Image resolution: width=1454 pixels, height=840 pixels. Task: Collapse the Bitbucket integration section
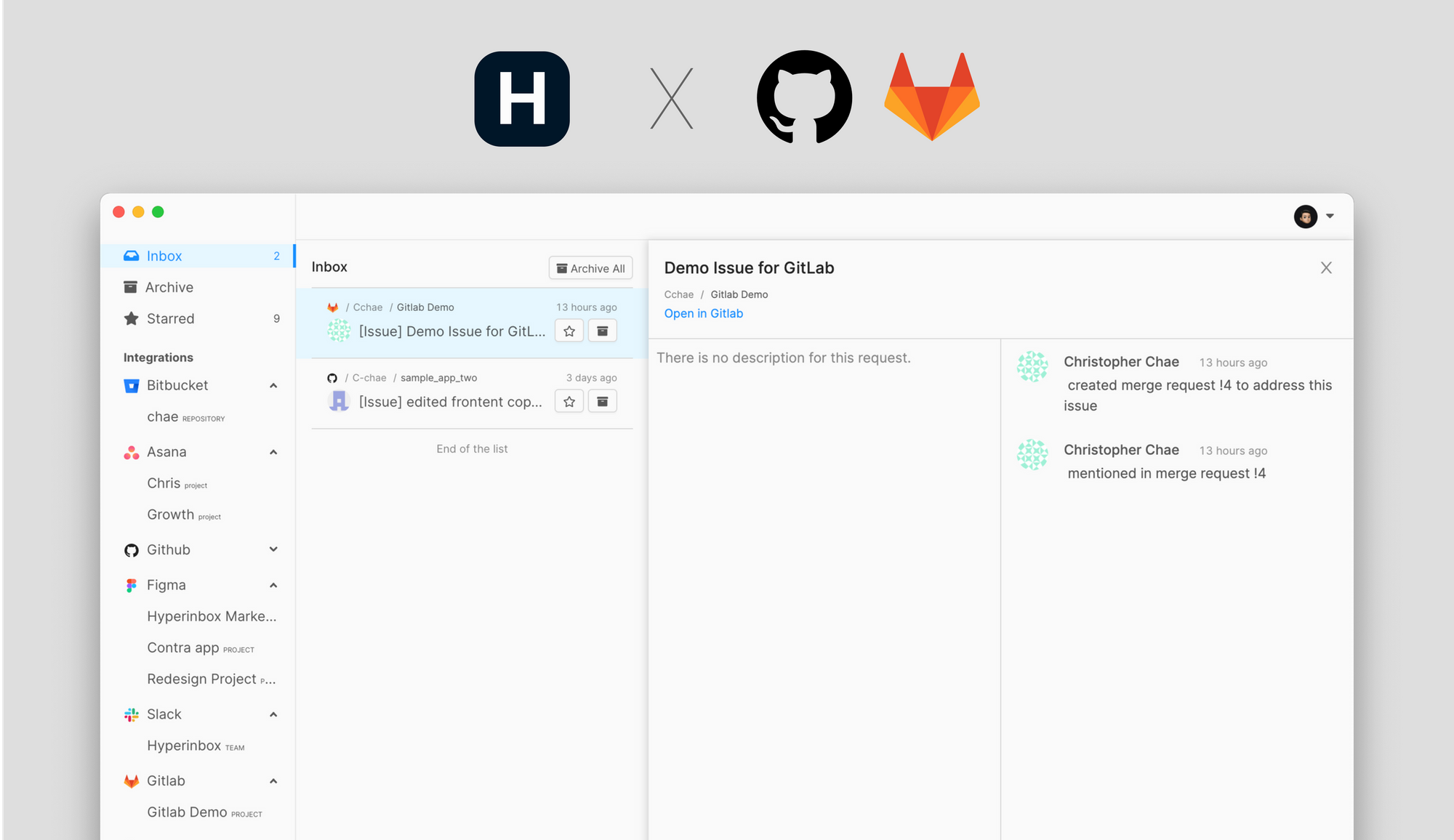coord(273,385)
